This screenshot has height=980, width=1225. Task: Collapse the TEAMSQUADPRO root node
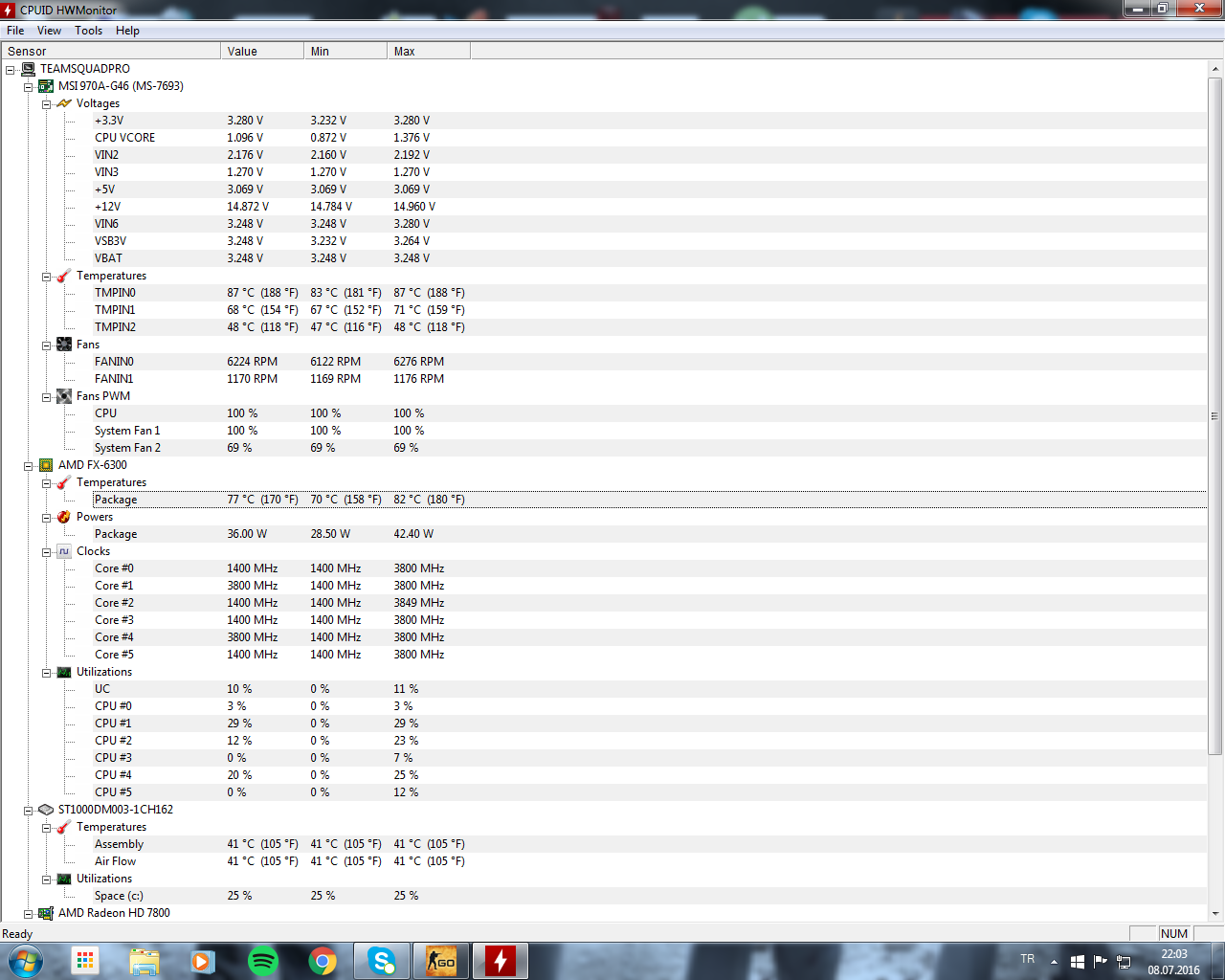(10, 70)
